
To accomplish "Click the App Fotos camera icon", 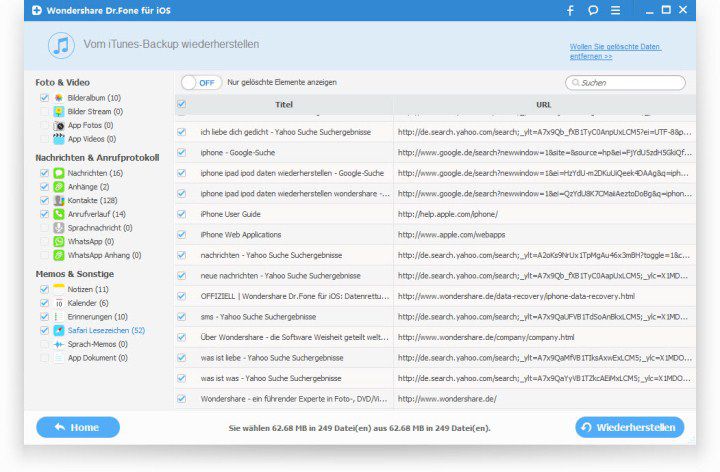I will 59,125.
